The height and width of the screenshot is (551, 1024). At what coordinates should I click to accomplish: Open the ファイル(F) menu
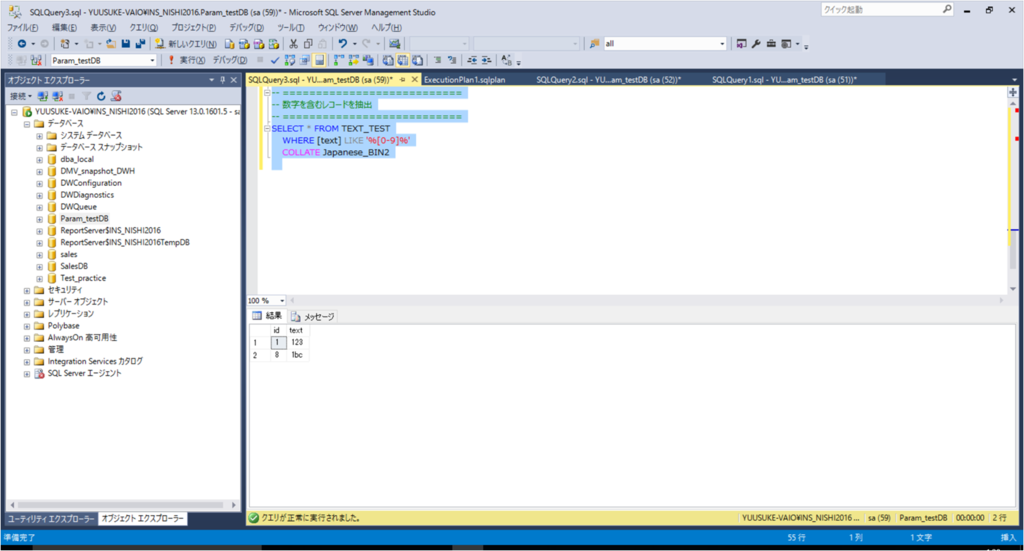[22, 27]
